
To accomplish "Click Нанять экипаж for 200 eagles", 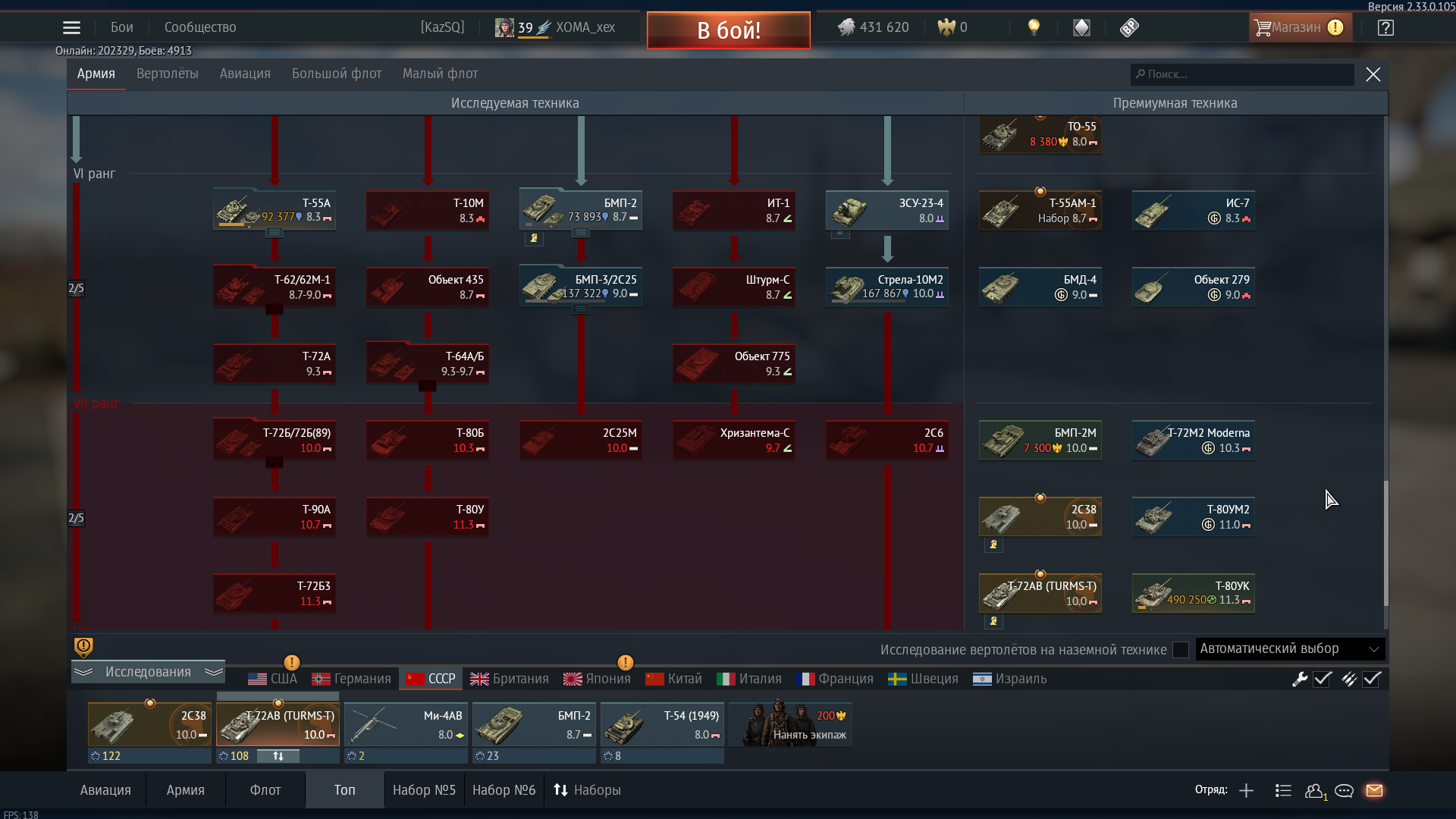I will [x=791, y=724].
